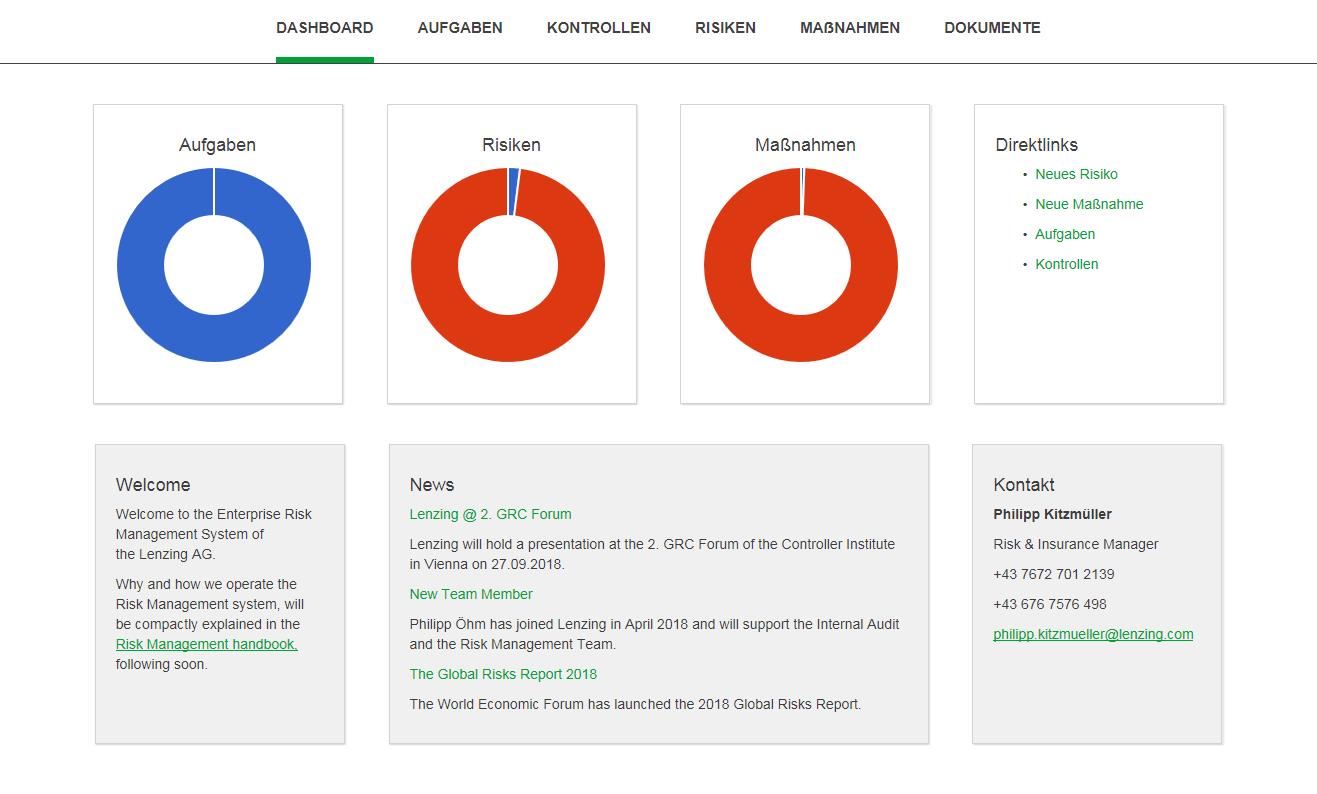
Task: Open the Lenzing @ 2. GRC Forum news
Action: (x=490, y=514)
